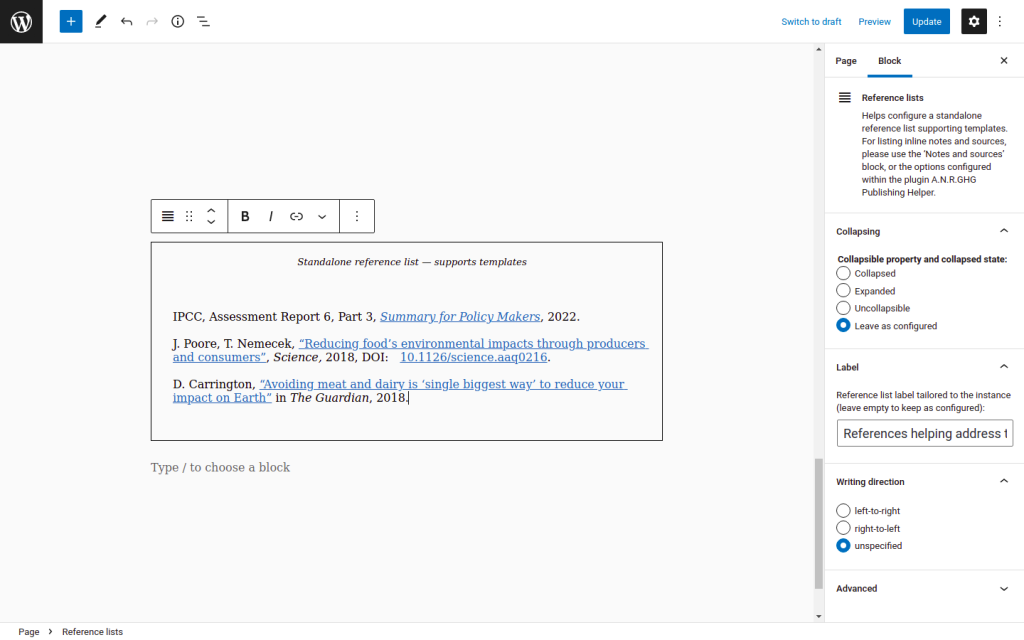Redo the undone change
This screenshot has height=640, width=1024.
(x=152, y=22)
